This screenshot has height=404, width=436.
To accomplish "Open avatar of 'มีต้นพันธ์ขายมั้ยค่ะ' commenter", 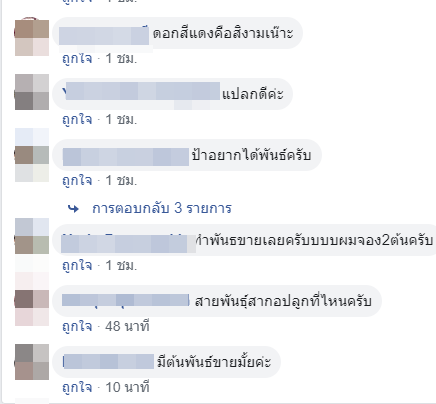I will (x=32, y=362).
